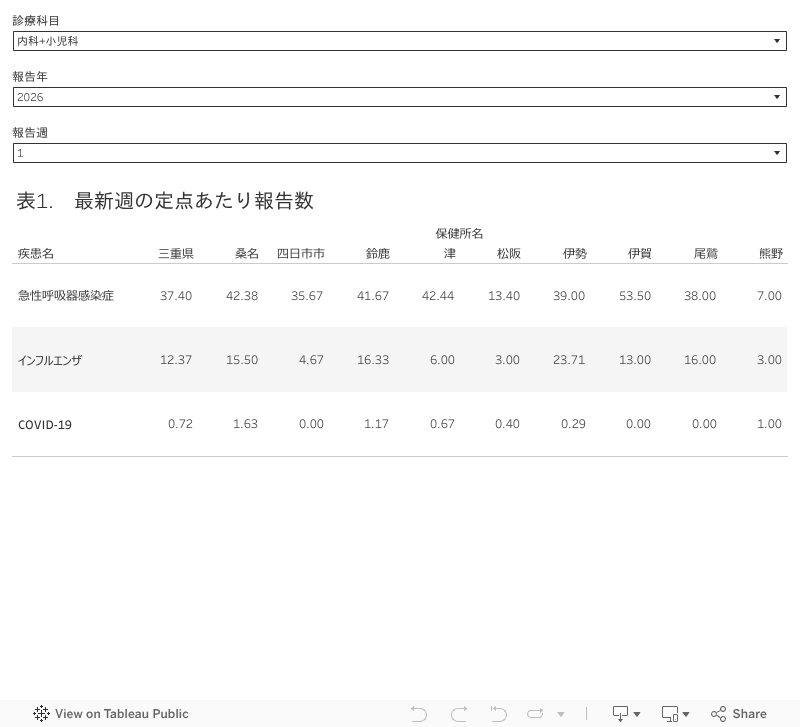Select the COVID-19 row label
800x727 pixels.
[45, 425]
